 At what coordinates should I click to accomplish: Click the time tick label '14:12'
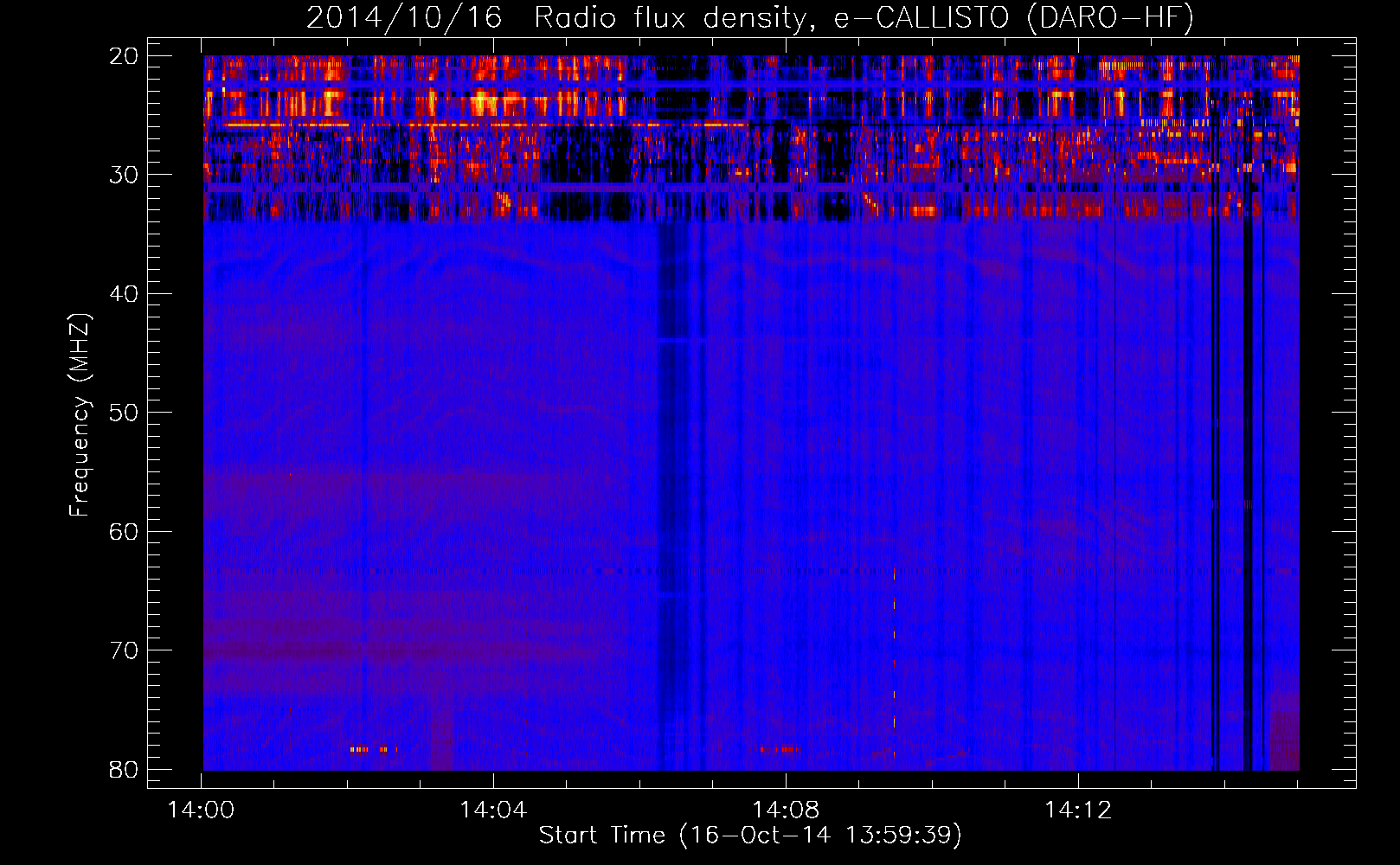1078,811
